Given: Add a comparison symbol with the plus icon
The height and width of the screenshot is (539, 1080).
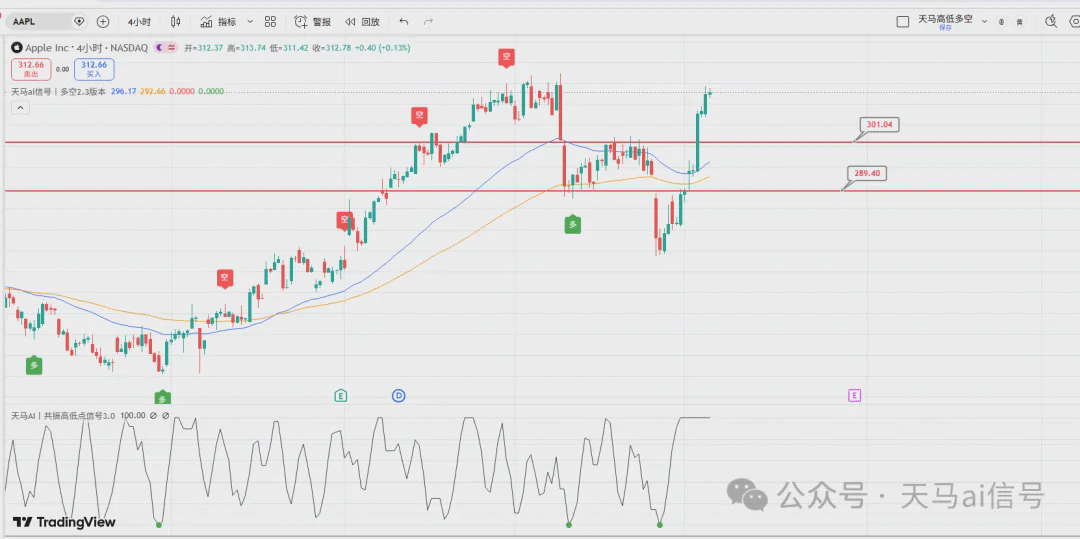Looking at the screenshot, I should click(103, 21).
